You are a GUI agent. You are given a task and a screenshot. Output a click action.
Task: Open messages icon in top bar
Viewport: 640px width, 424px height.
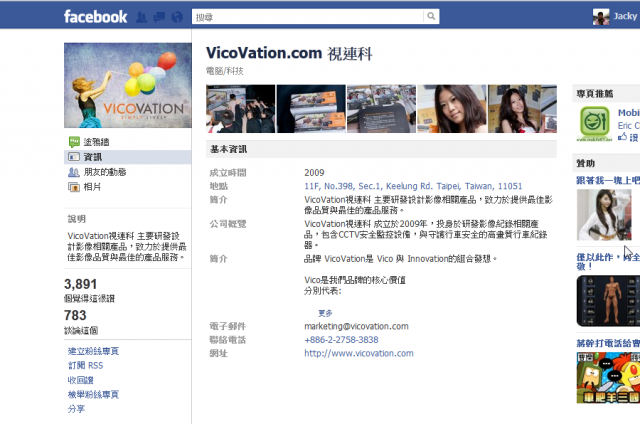pos(159,17)
